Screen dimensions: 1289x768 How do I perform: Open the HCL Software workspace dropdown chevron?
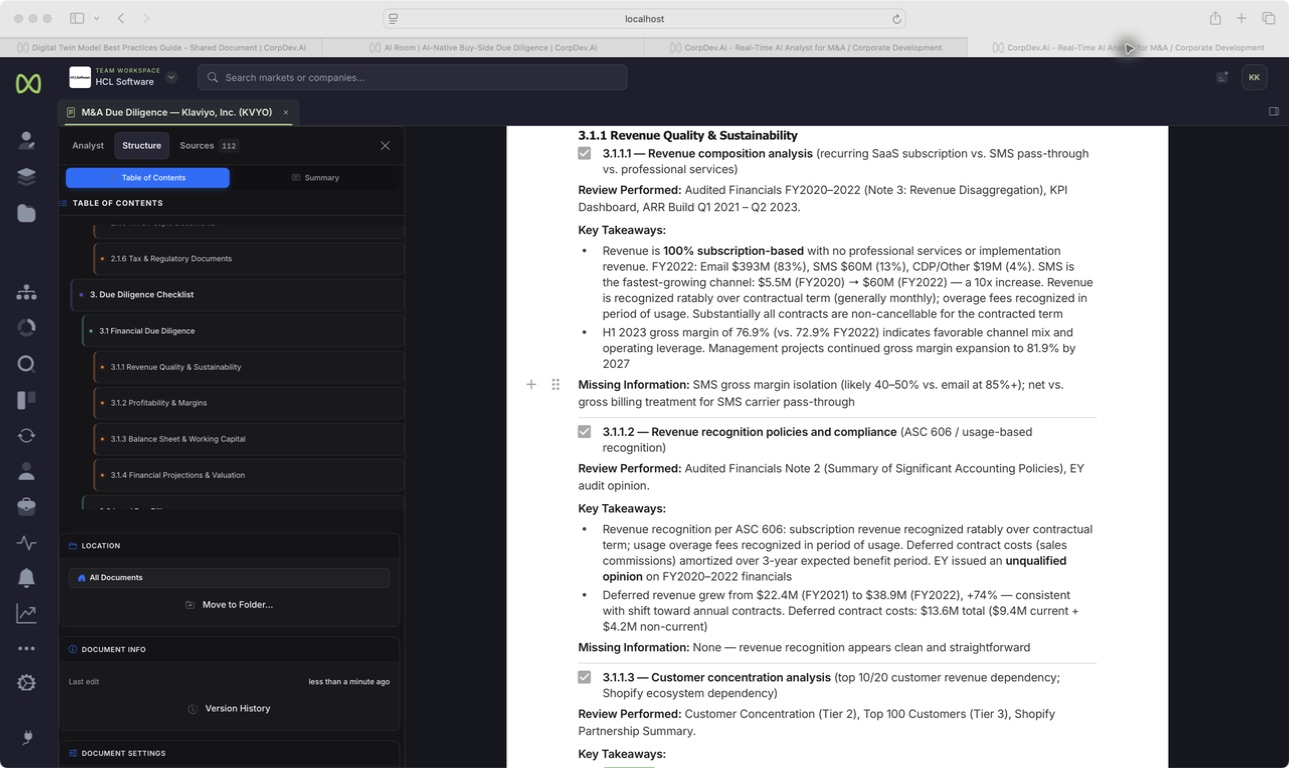[171, 77]
